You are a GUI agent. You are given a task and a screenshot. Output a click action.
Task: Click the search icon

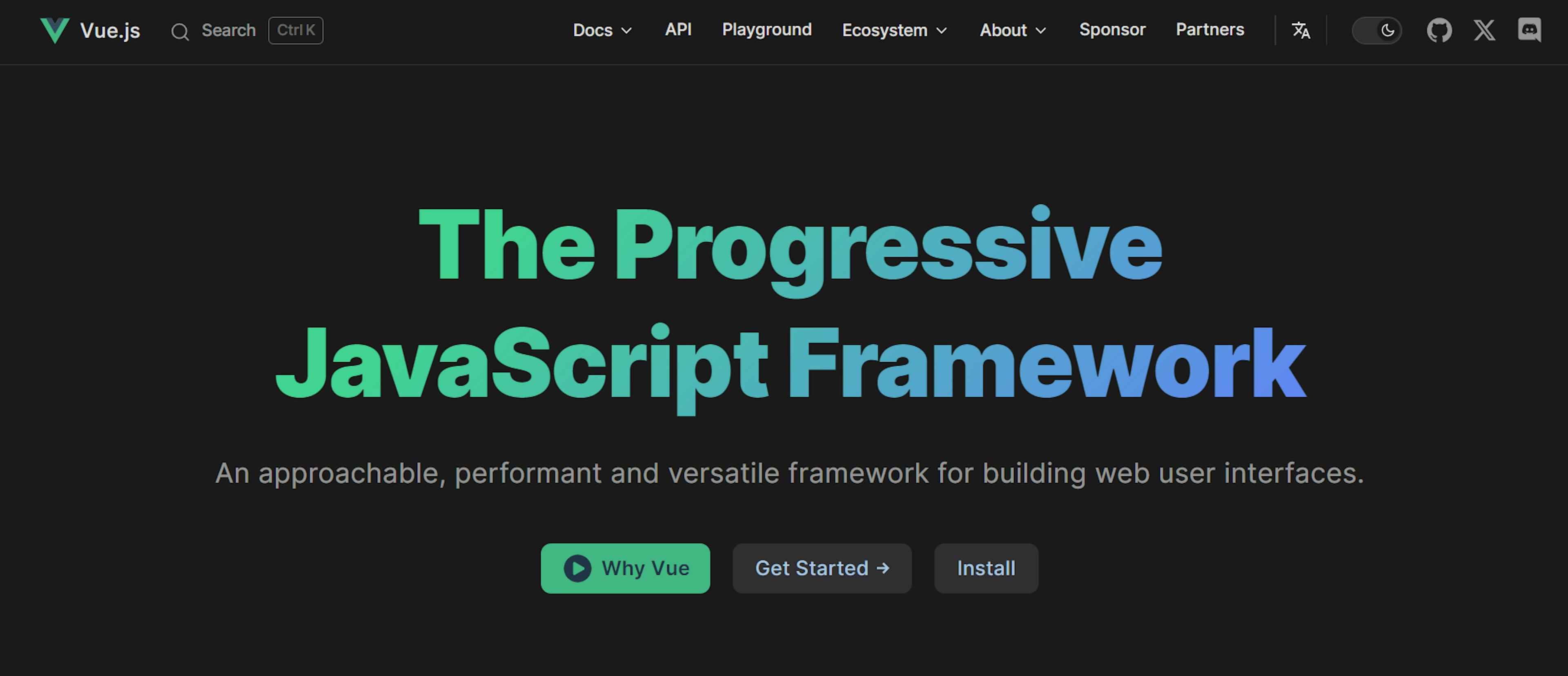pyautogui.click(x=181, y=30)
